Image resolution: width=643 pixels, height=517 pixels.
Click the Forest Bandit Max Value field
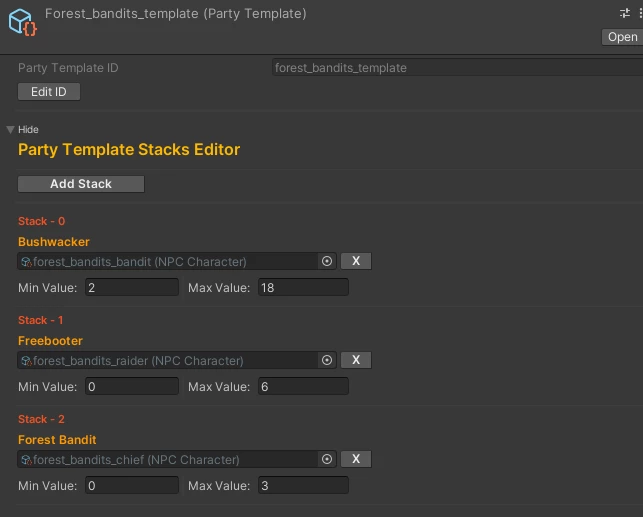[303, 485]
